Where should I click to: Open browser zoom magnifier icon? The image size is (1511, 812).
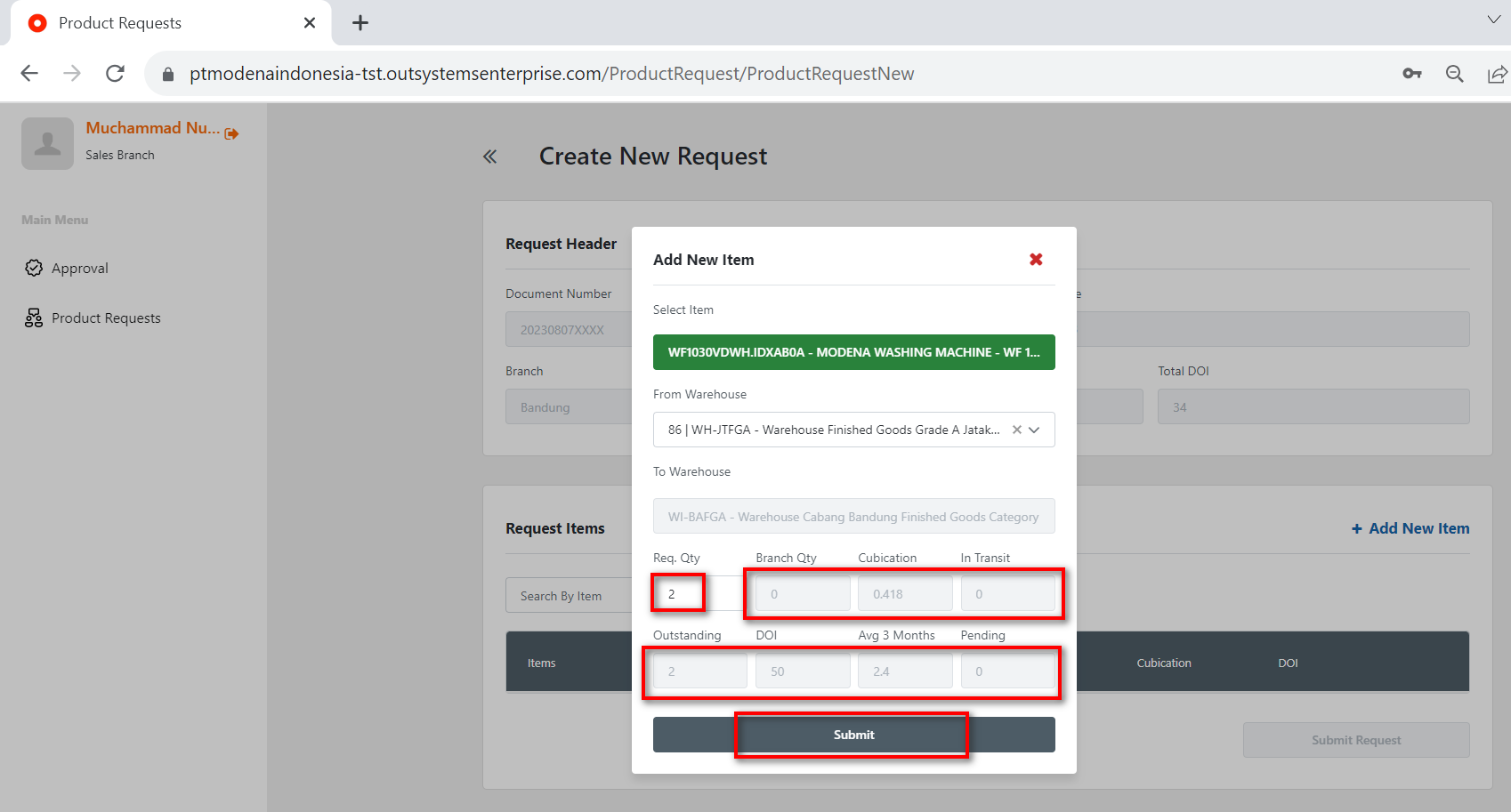1454,74
